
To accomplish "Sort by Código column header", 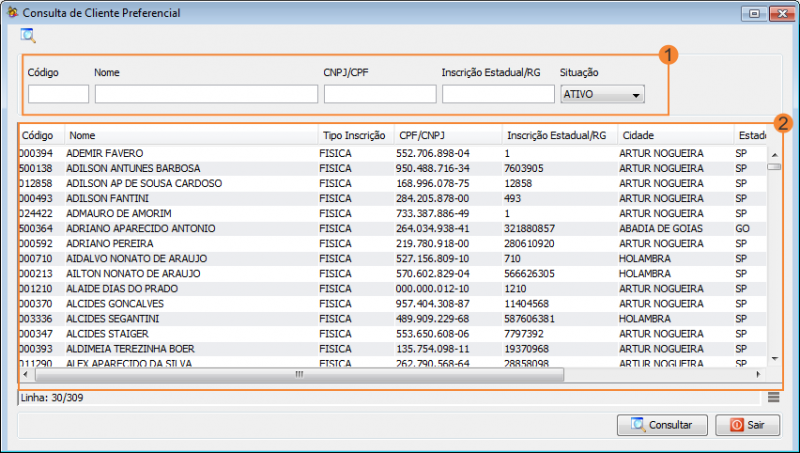I will [41, 135].
